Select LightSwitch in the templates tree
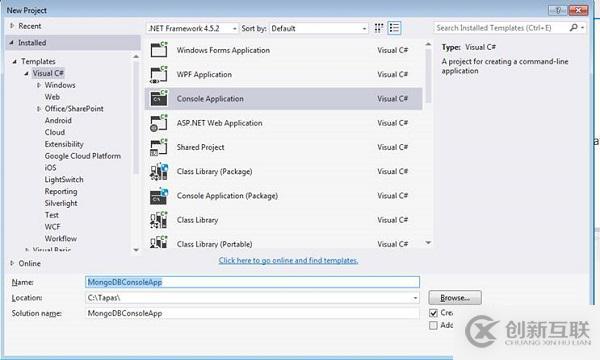This screenshot has width=600, height=360. tap(64, 179)
